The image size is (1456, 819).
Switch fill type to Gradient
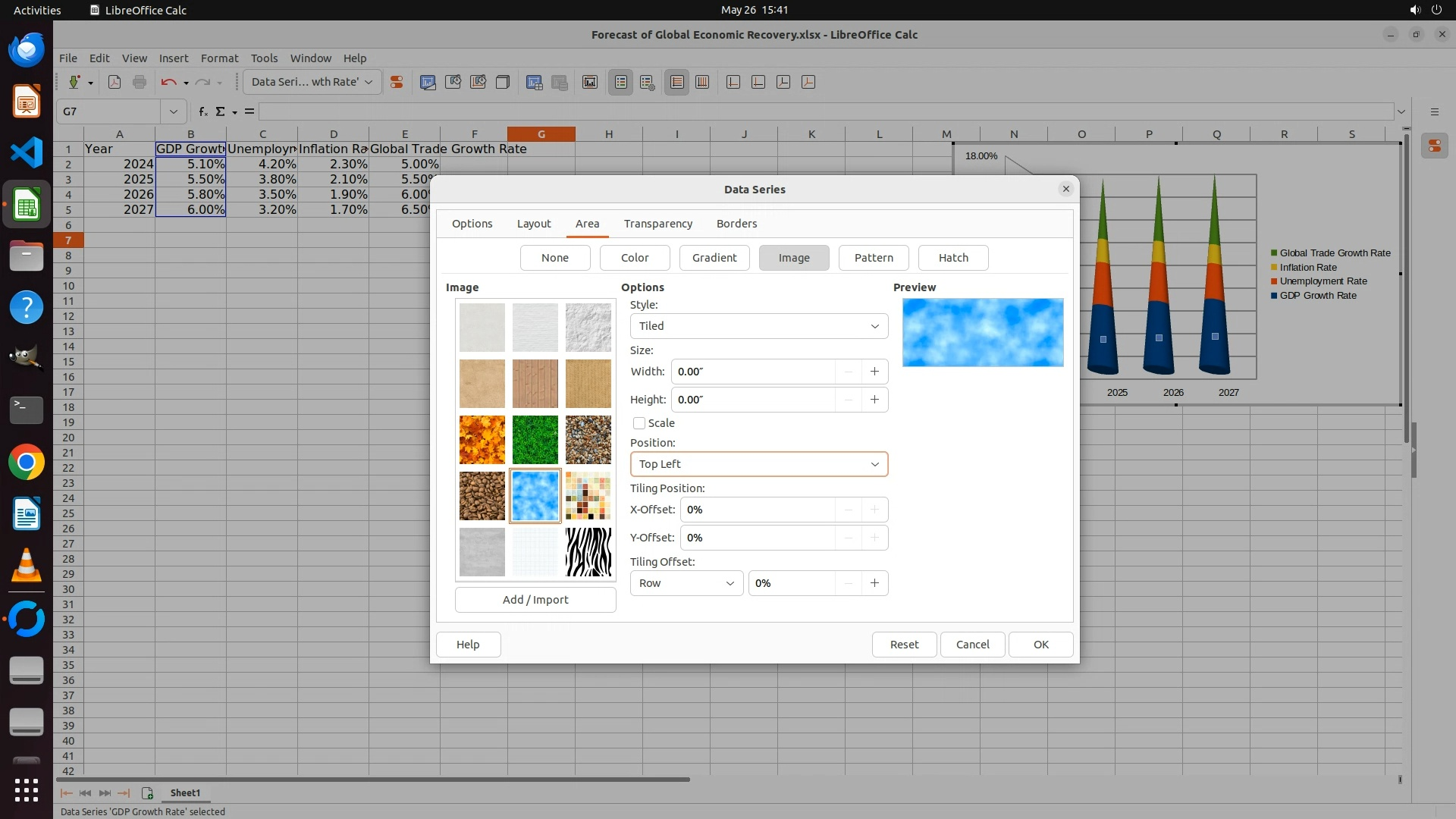(714, 258)
